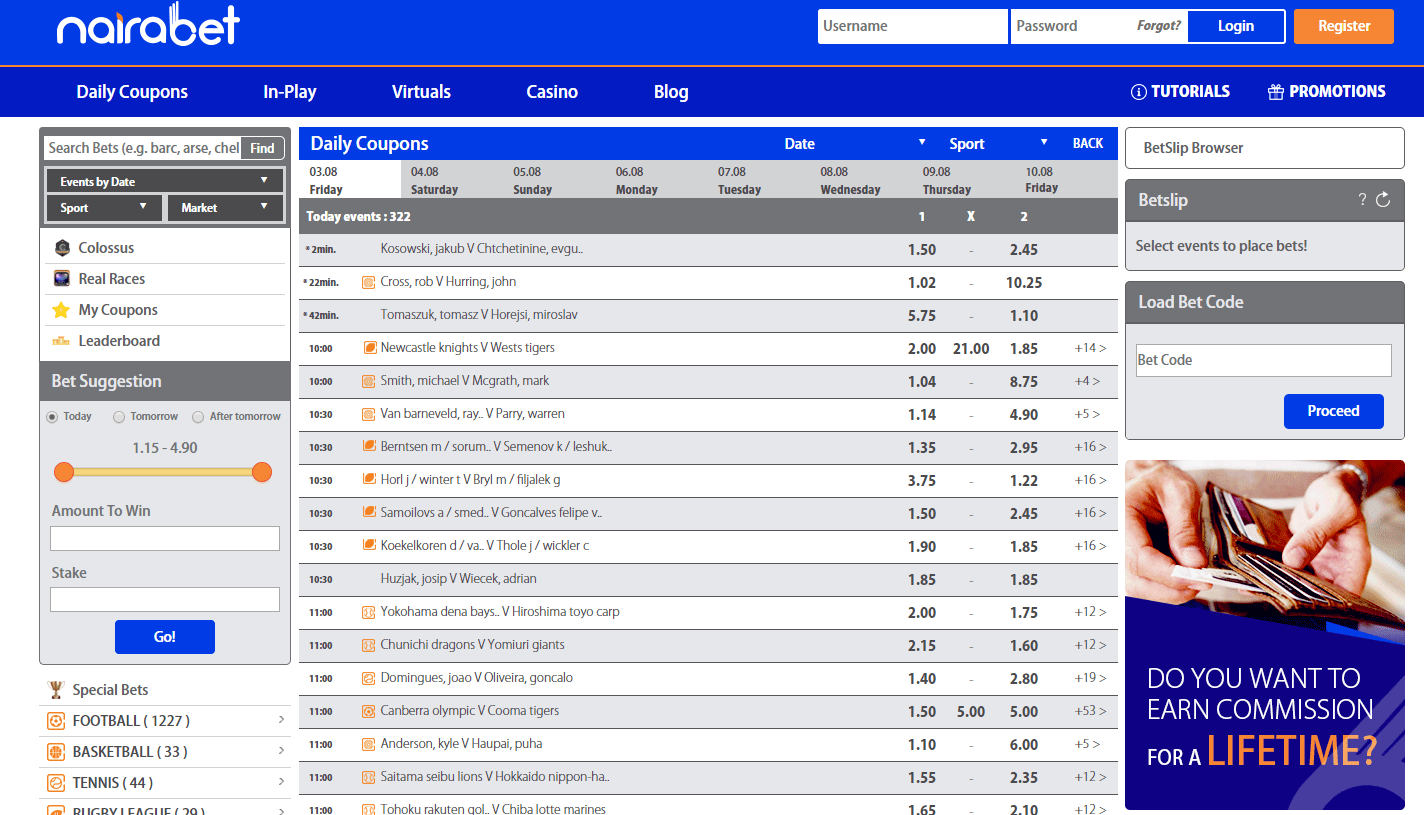1424x815 pixels.
Task: Click the Real Races icon
Action: tap(62, 279)
